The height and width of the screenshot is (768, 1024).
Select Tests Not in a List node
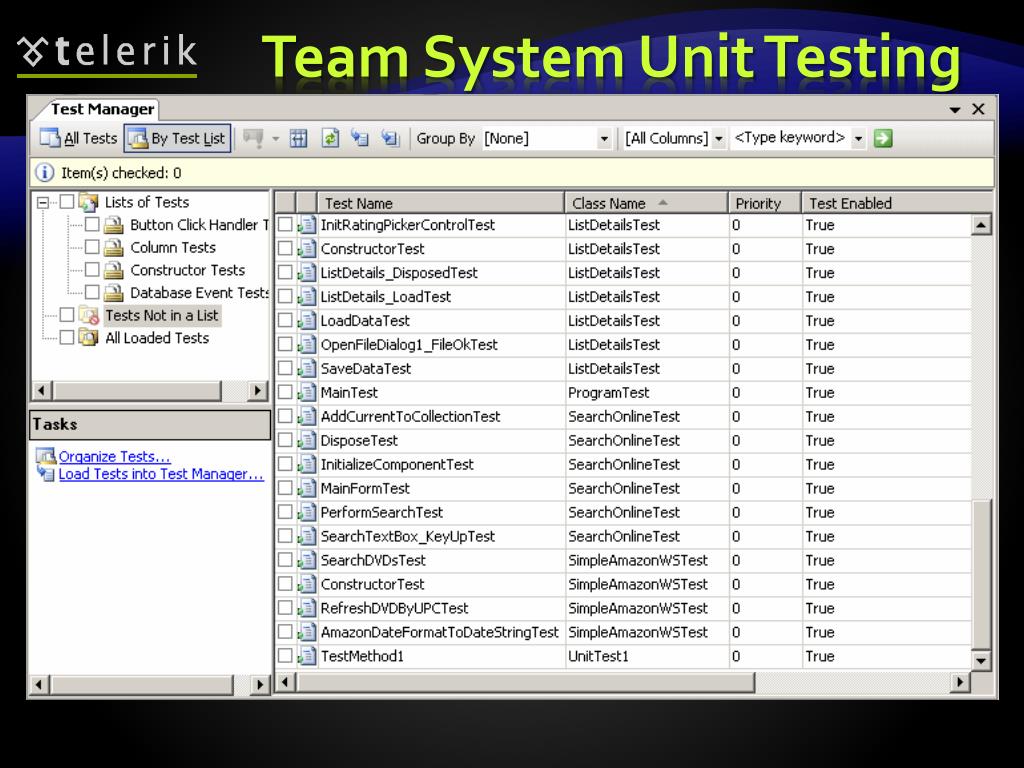pyautogui.click(x=162, y=315)
